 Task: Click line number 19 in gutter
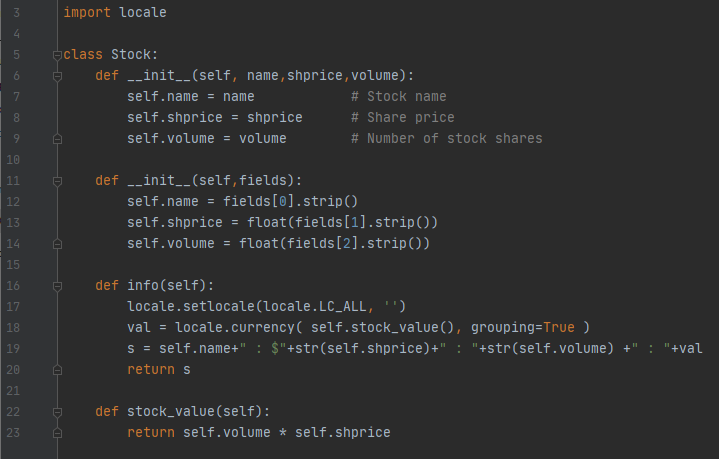click(x=13, y=349)
